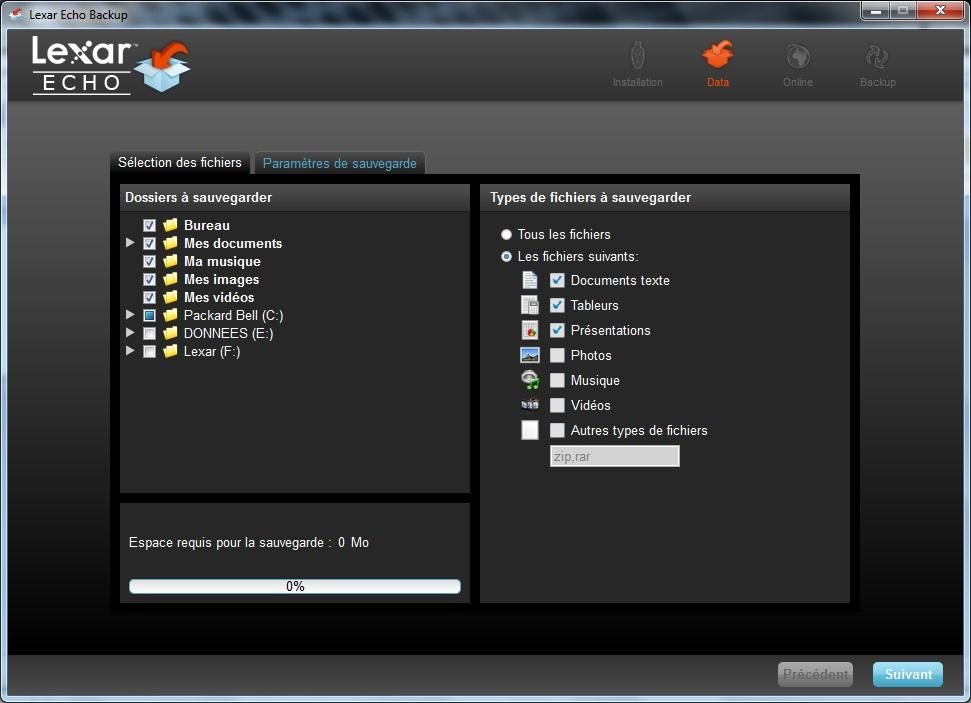Select Les fichiers suivants radio button
The height and width of the screenshot is (703, 971).
506,256
